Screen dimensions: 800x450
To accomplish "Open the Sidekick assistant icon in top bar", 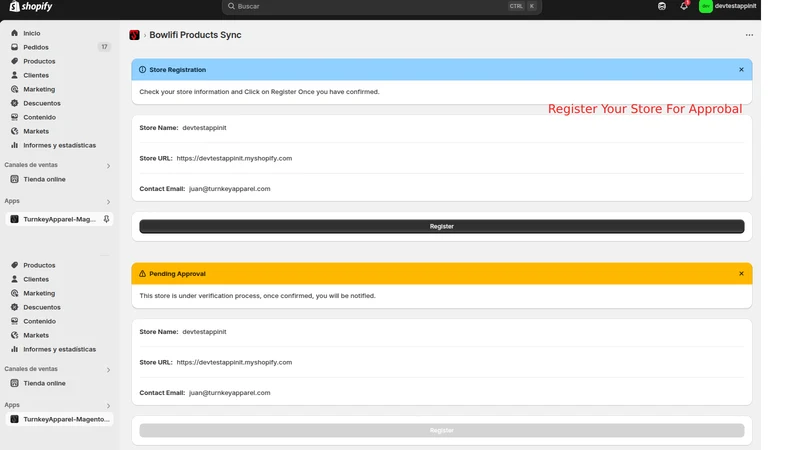I will [x=662, y=6].
